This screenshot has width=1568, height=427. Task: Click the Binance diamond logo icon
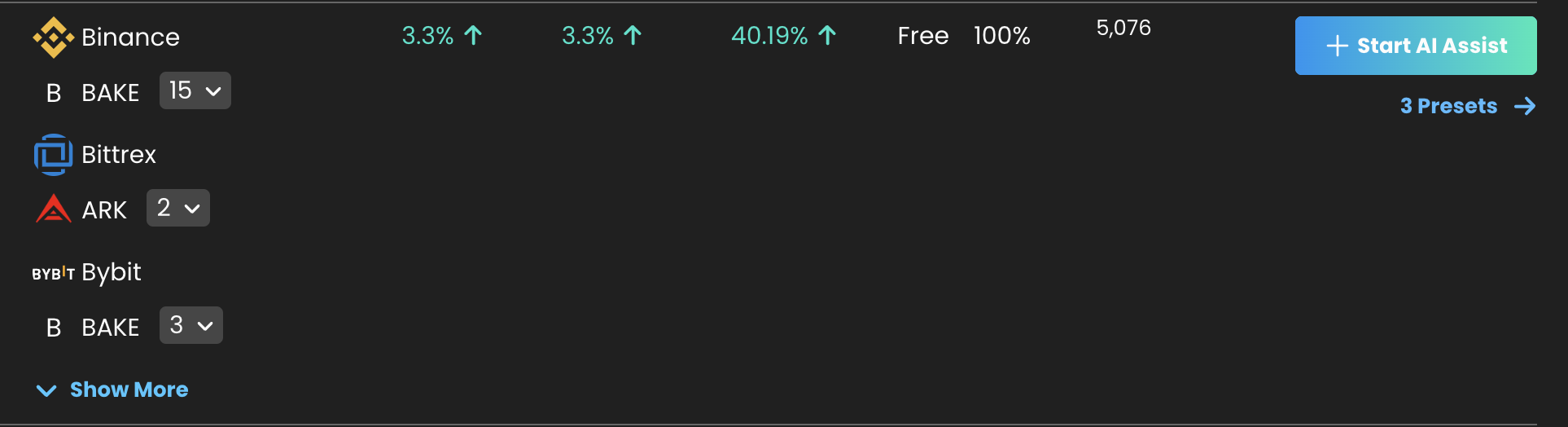coord(53,37)
